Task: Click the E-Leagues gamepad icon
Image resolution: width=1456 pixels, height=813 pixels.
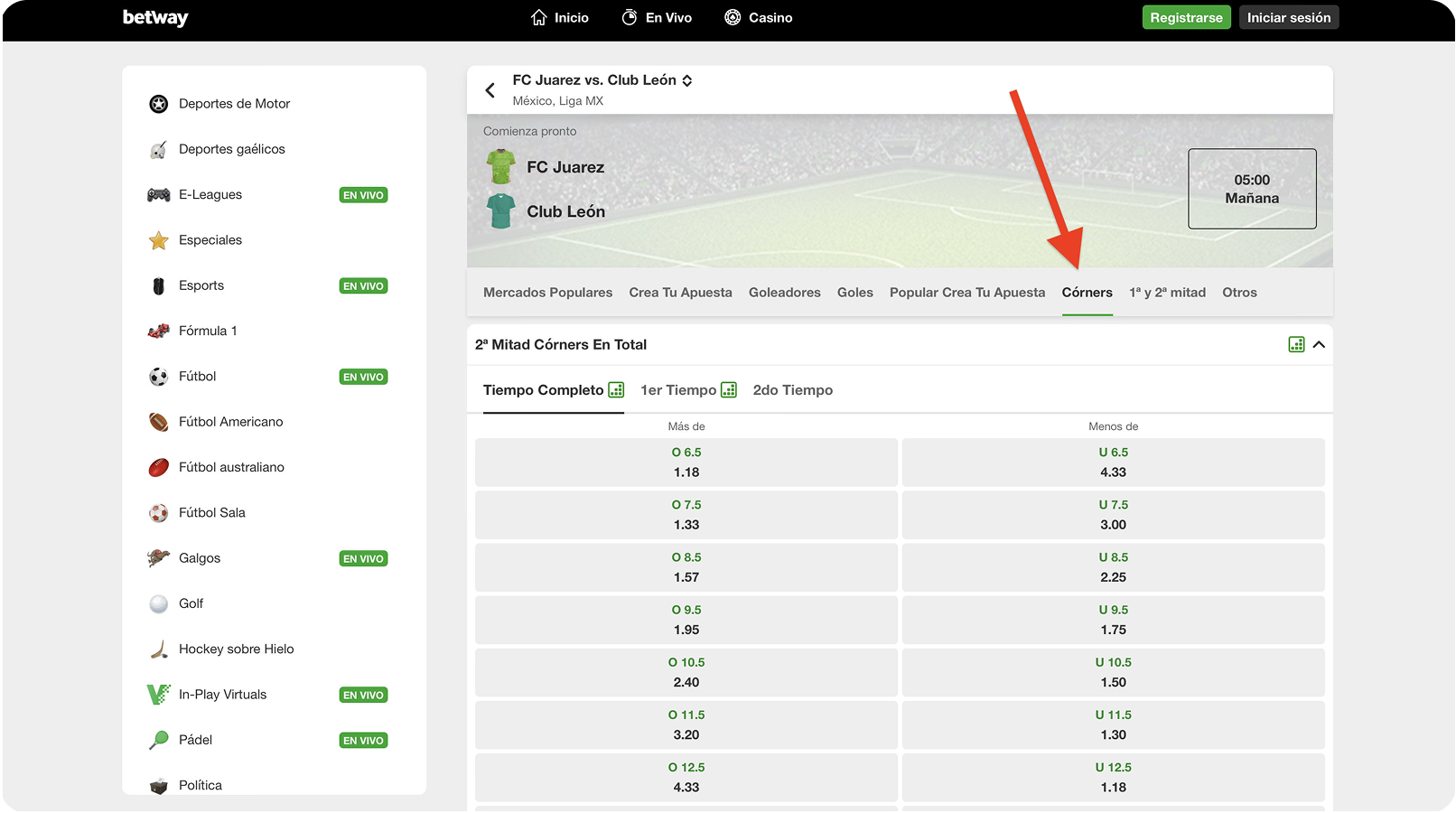Action: [x=159, y=195]
